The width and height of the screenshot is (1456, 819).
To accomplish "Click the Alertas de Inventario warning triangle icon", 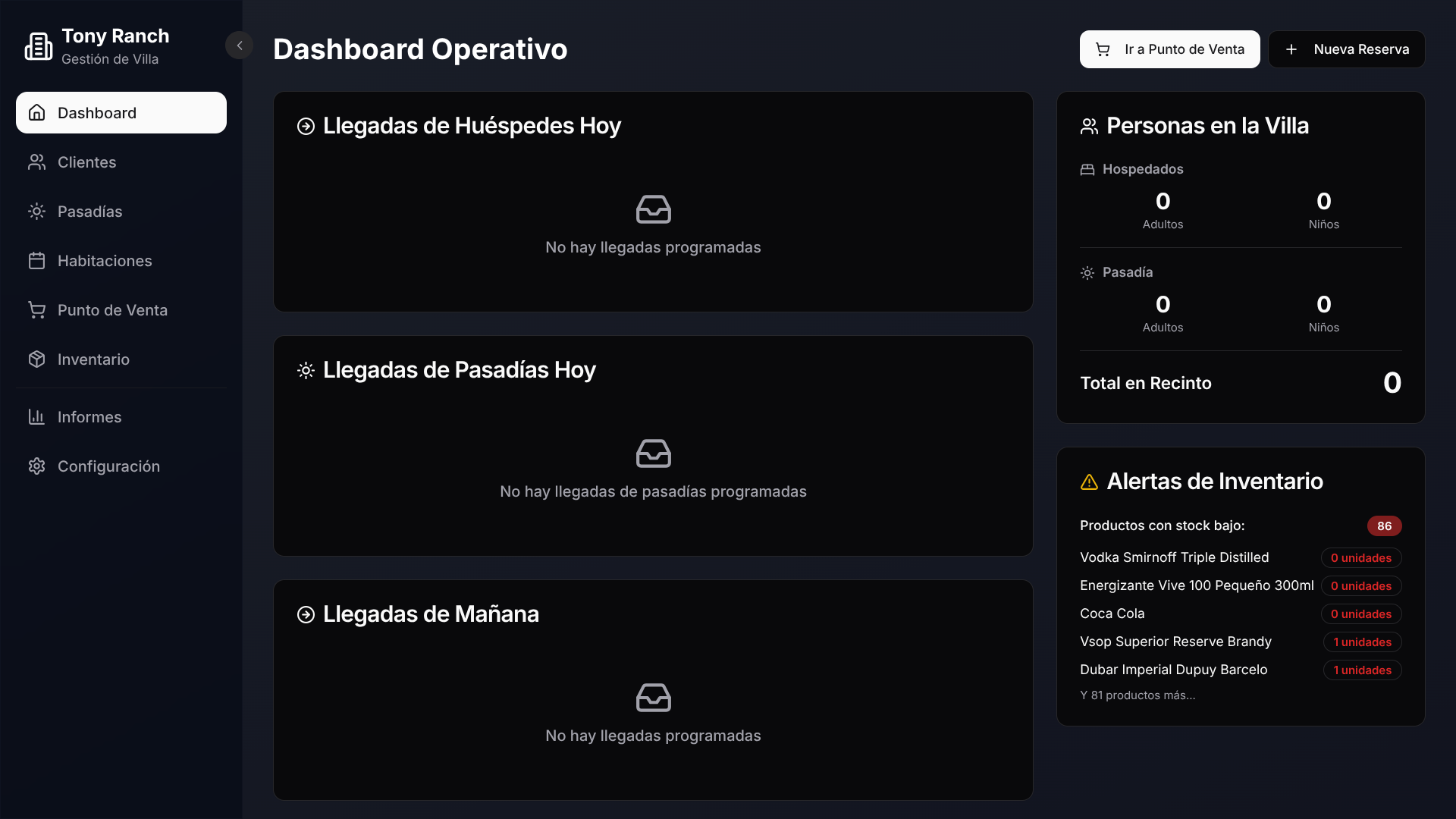I will 1089,482.
